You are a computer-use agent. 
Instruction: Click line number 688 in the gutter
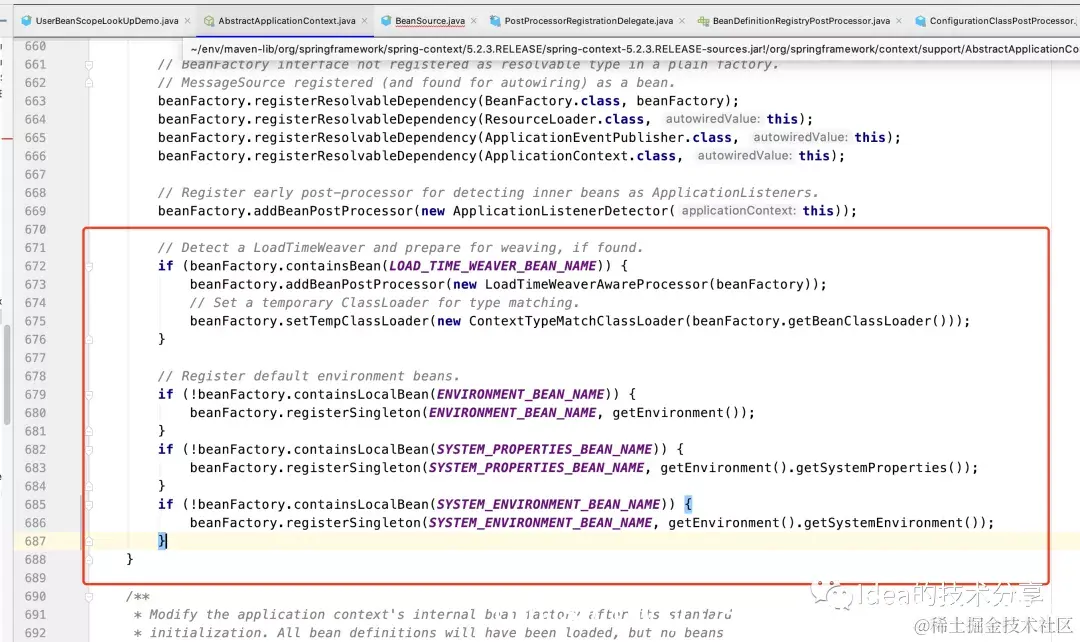35,559
